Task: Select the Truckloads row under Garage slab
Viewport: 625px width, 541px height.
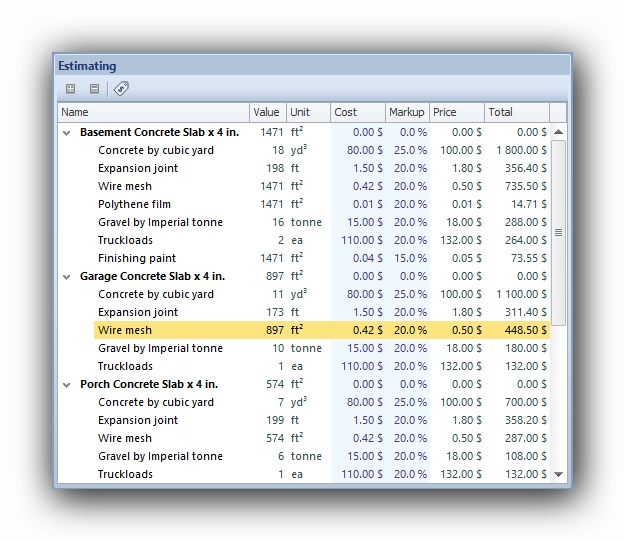Action: tap(304, 366)
